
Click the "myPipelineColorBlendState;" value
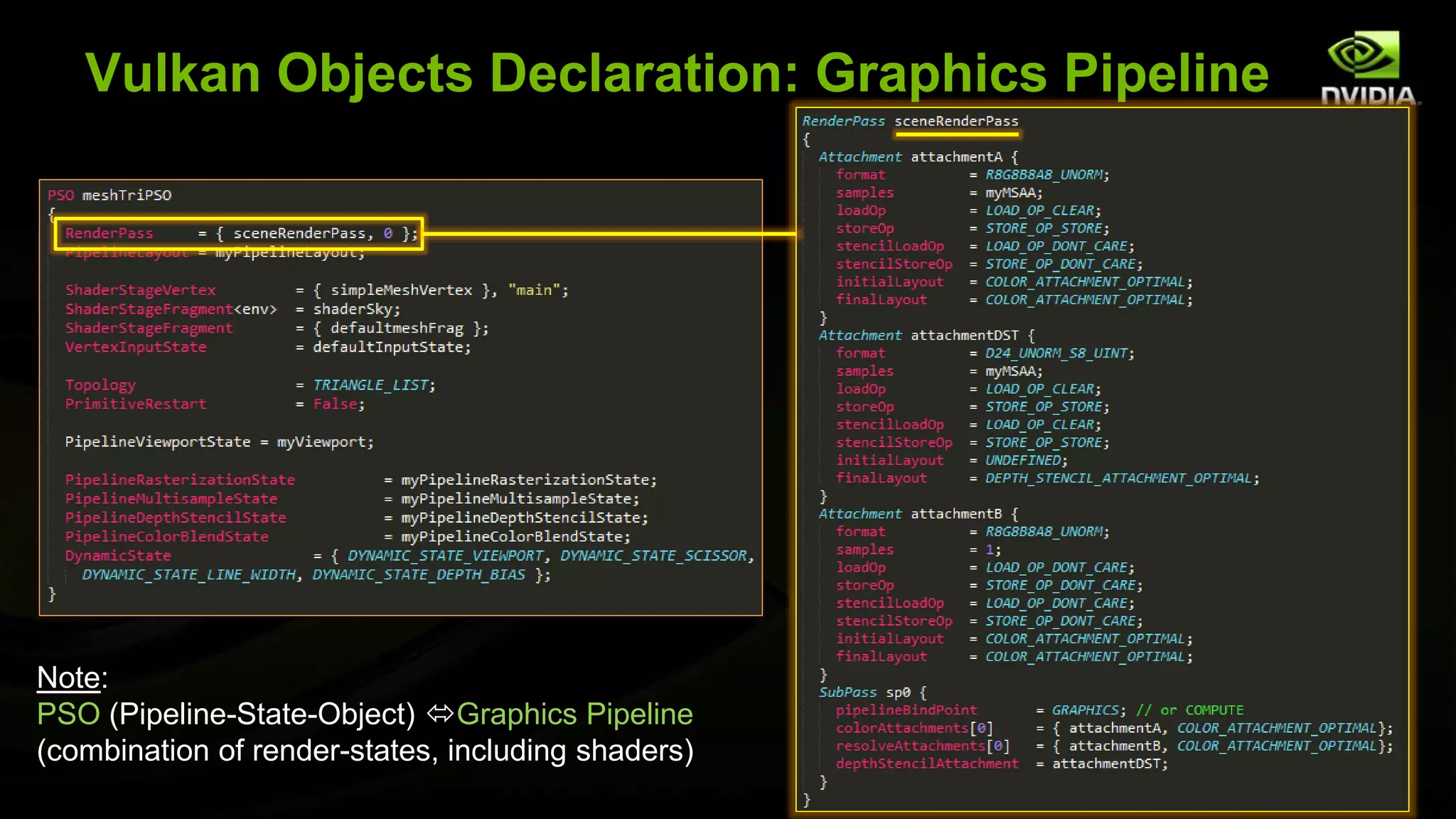[x=516, y=537]
